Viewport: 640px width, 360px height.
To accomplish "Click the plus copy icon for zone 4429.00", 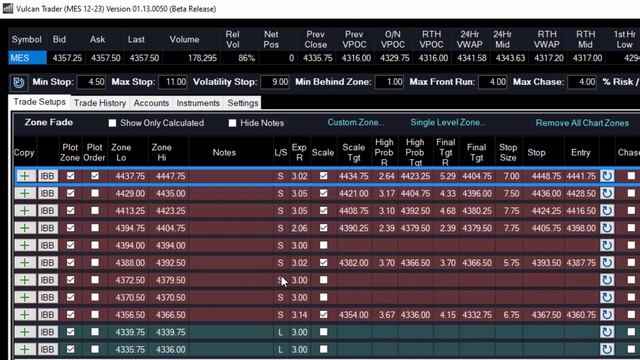I will click(25, 193).
